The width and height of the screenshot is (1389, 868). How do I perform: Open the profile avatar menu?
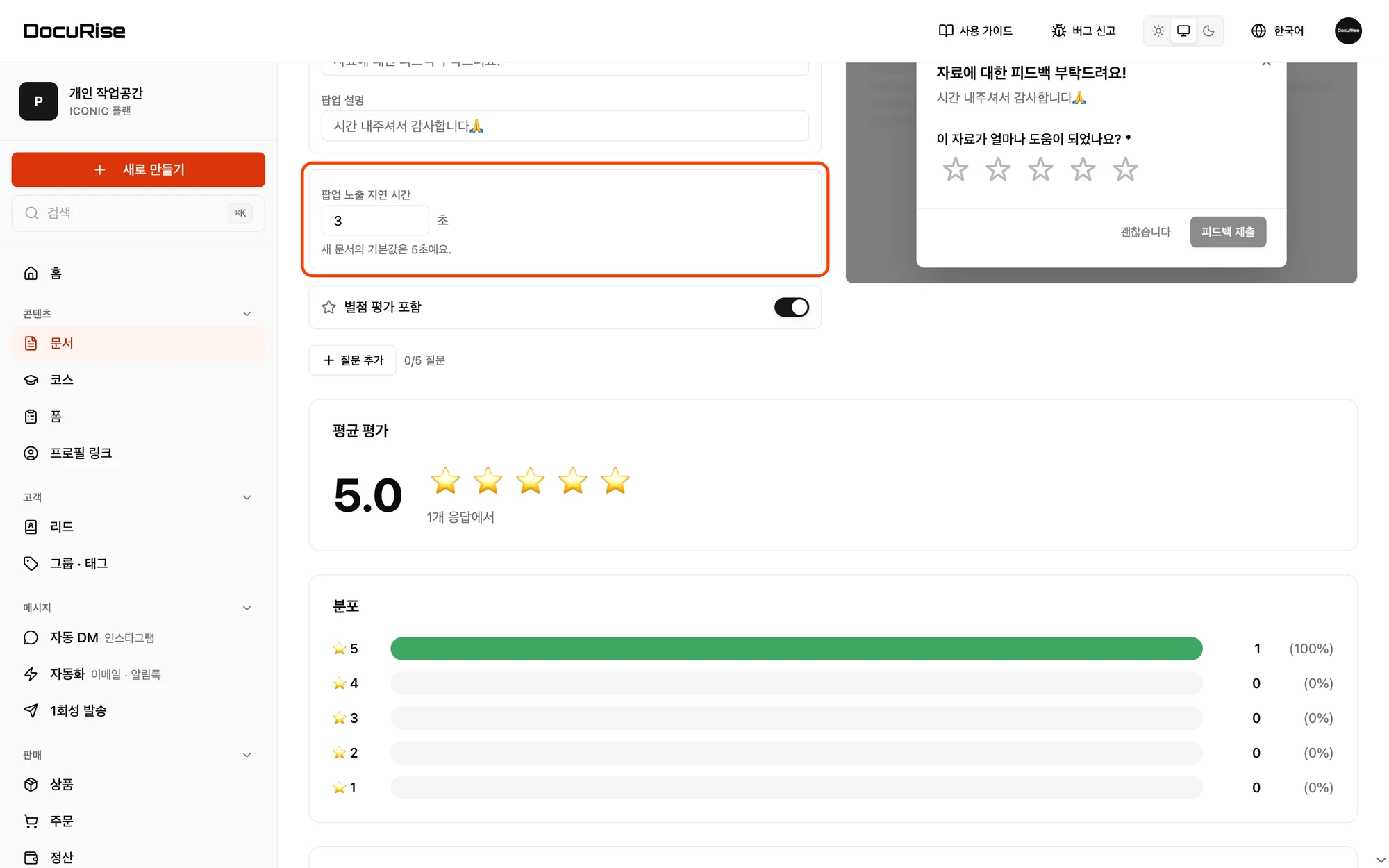click(1348, 31)
